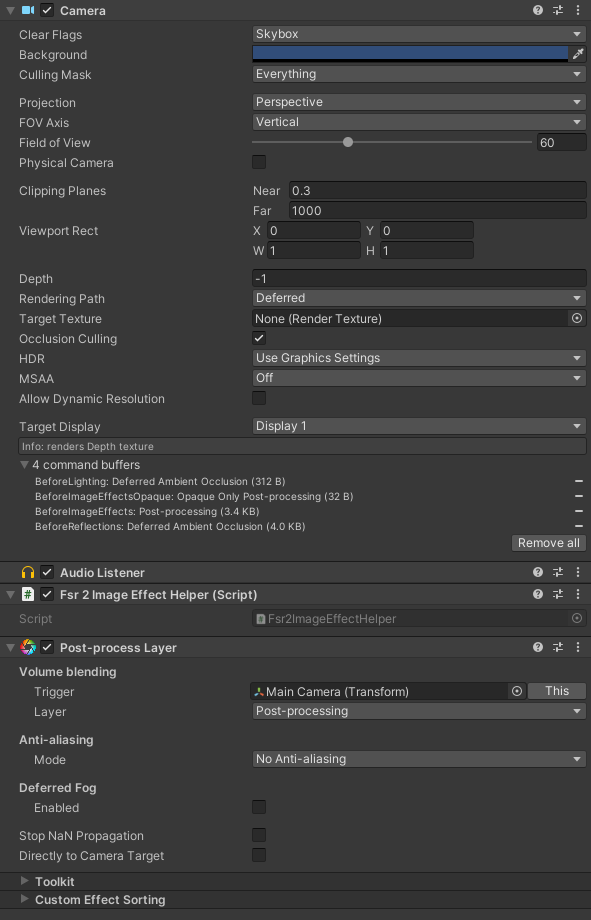The image size is (591, 920).
Task: Click the Remove all button
Action: pyautogui.click(x=548, y=542)
